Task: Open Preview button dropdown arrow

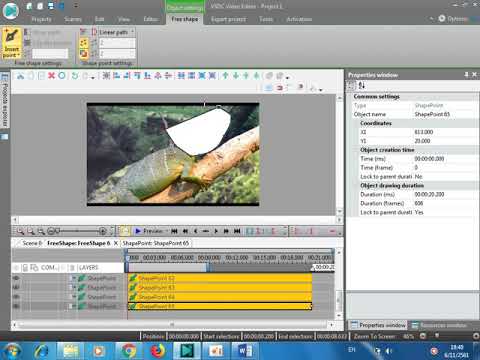Action: pyautogui.click(x=166, y=231)
